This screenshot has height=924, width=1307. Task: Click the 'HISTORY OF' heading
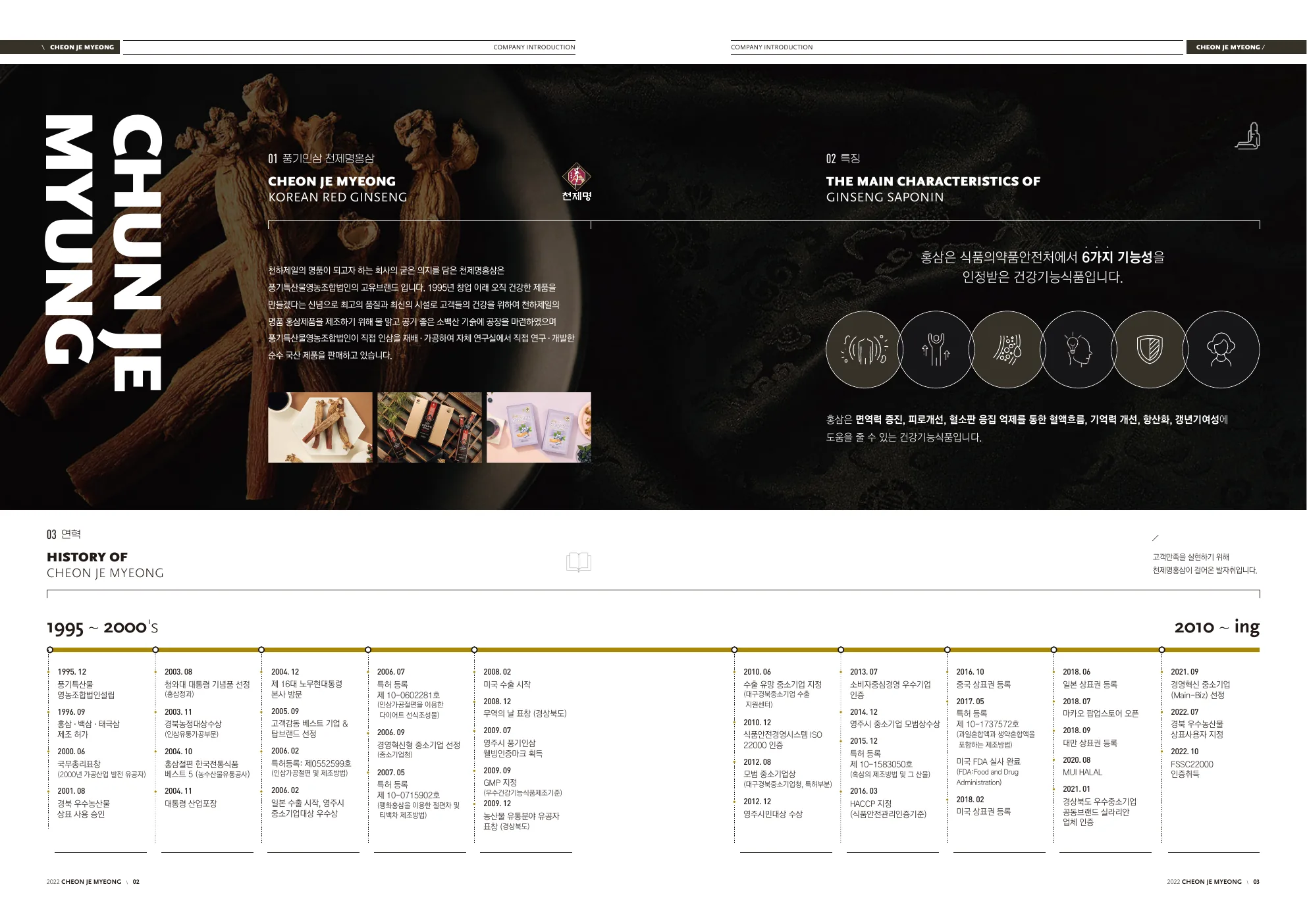point(87,557)
